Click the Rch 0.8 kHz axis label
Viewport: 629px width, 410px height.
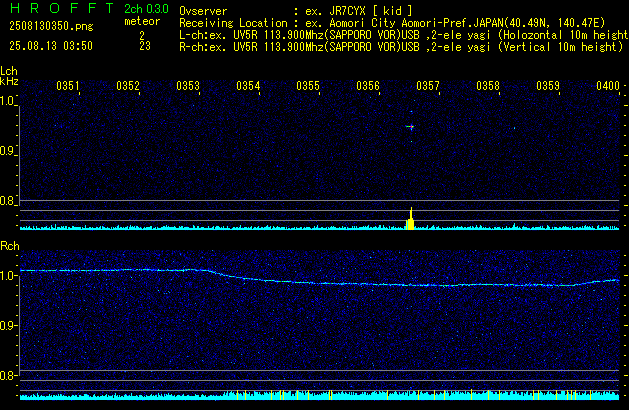tap(8, 375)
